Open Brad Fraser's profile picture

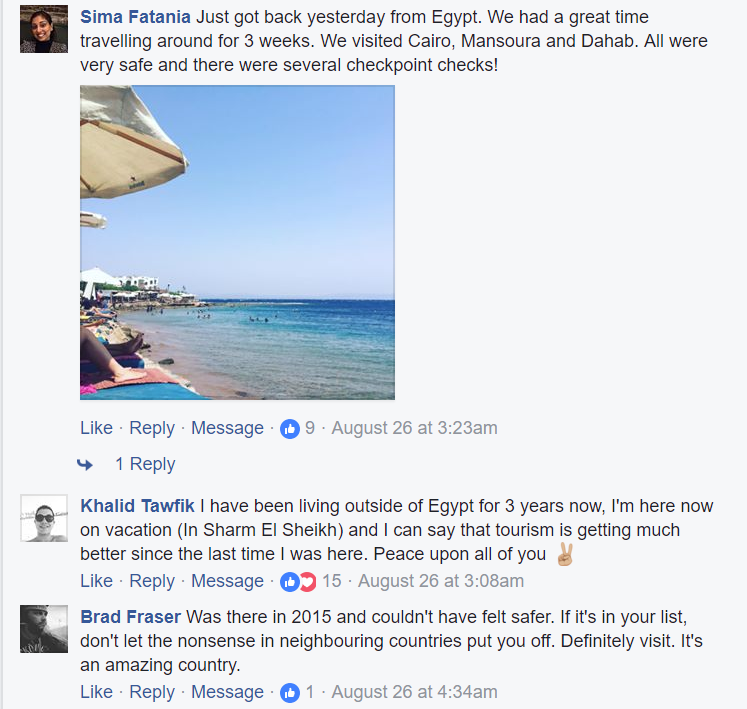pos(44,629)
